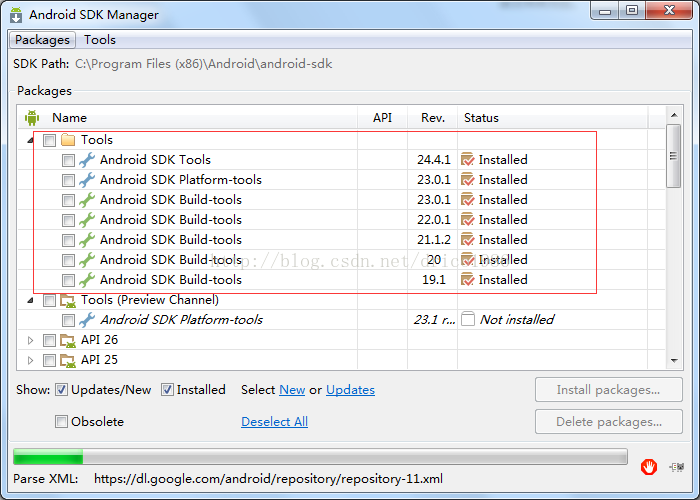Click the API column header

point(383,118)
